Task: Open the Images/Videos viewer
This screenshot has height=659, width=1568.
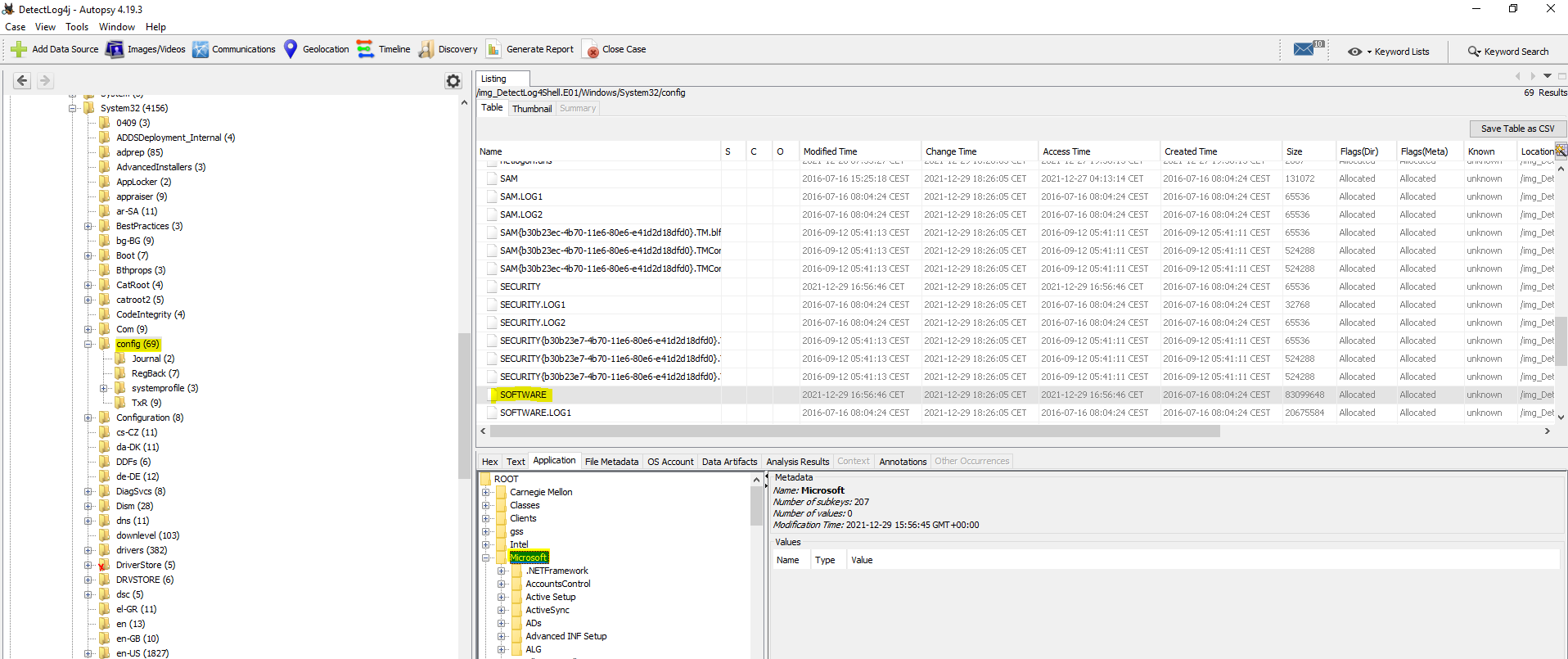Action: click(115, 49)
